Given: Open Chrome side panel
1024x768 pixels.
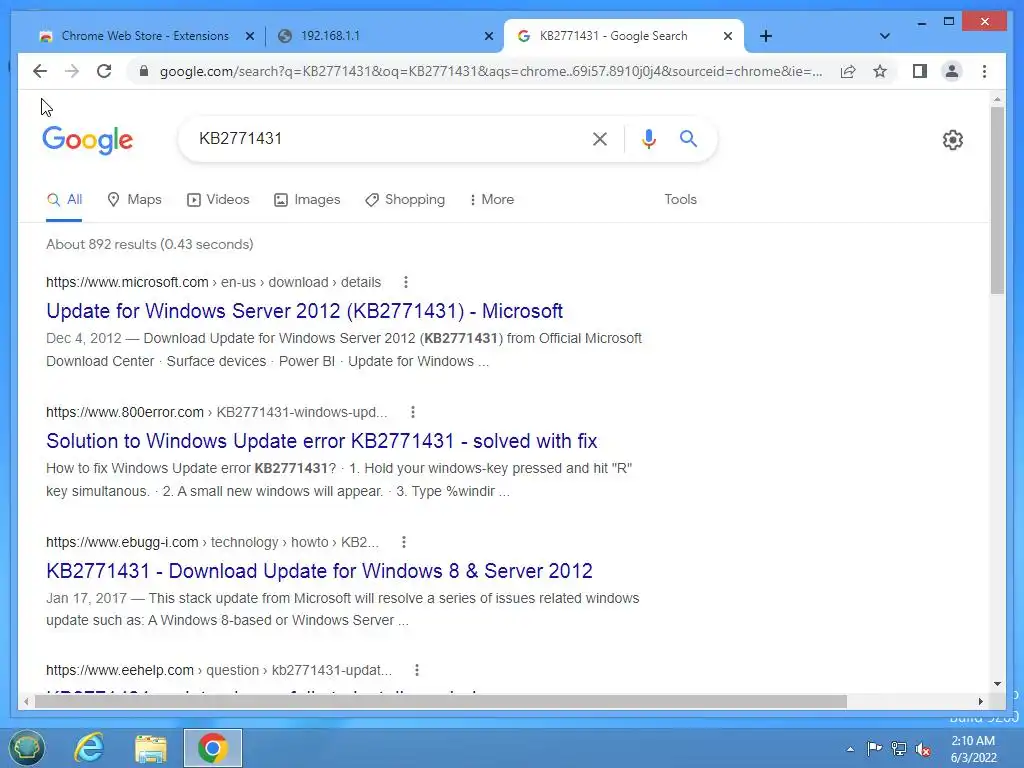Looking at the screenshot, I should click(x=920, y=71).
